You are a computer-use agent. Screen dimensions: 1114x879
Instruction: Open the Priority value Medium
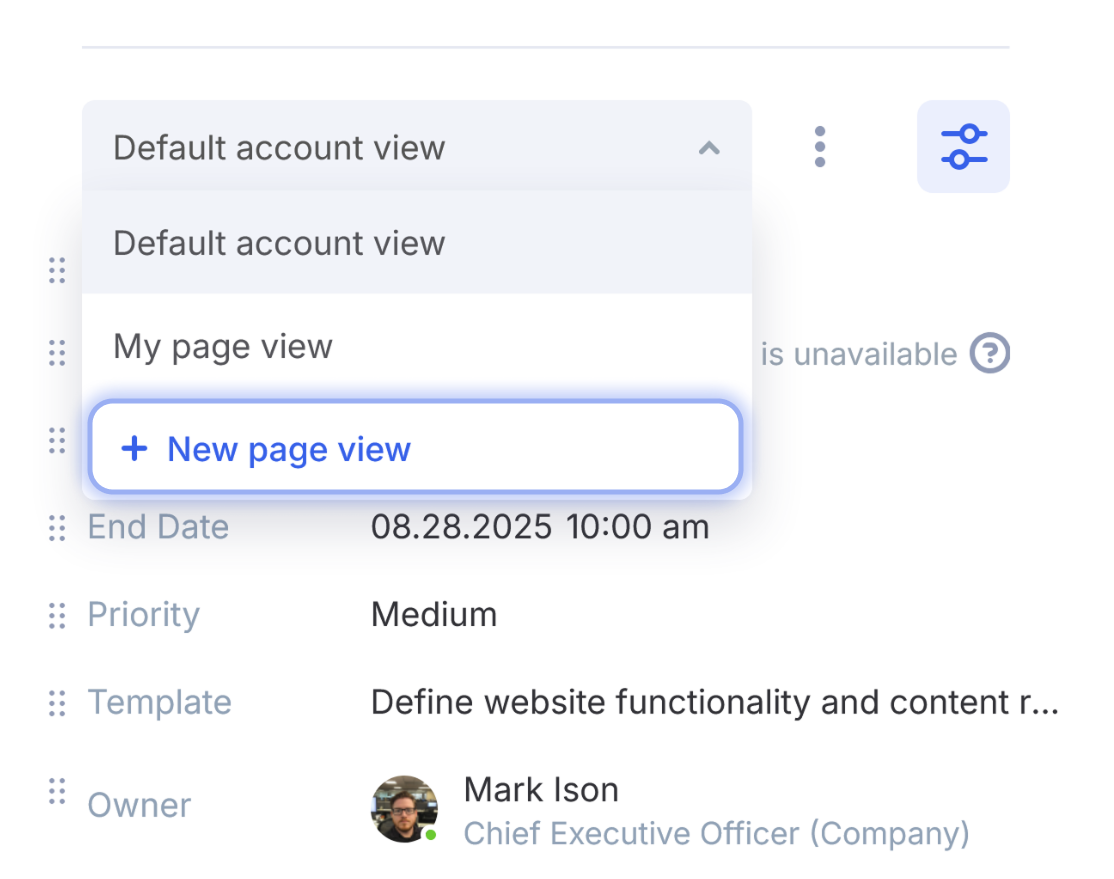click(x=434, y=614)
